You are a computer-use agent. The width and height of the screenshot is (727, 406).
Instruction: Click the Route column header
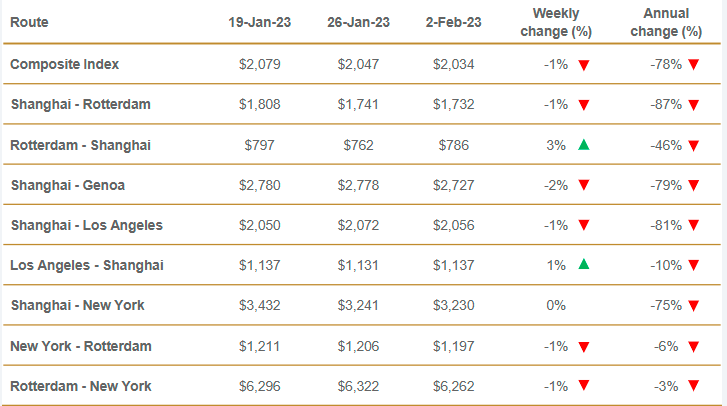(x=29, y=21)
